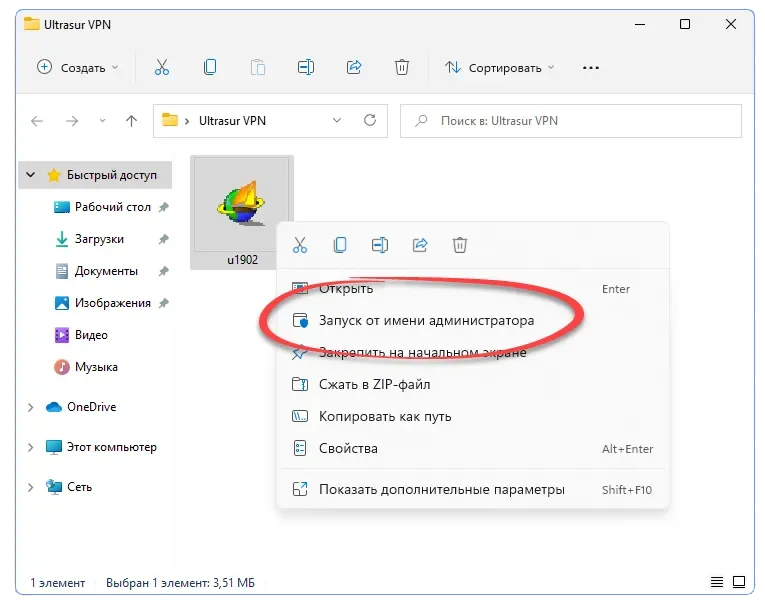
Task: Click the Copy icon in the context menu
Action: (340, 244)
